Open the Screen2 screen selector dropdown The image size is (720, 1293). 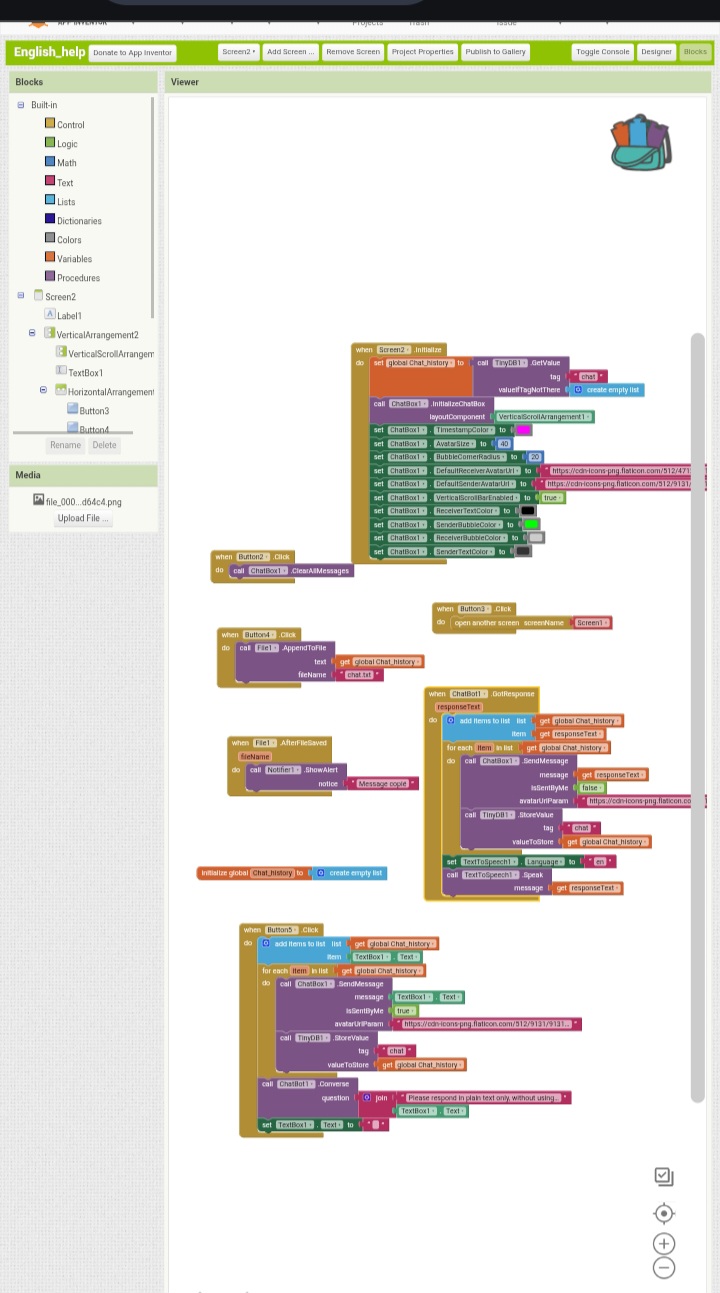[239, 52]
